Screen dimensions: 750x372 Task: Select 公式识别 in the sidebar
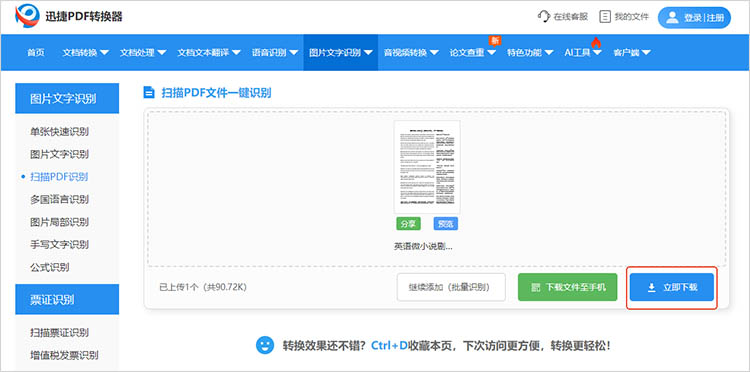[x=50, y=267]
